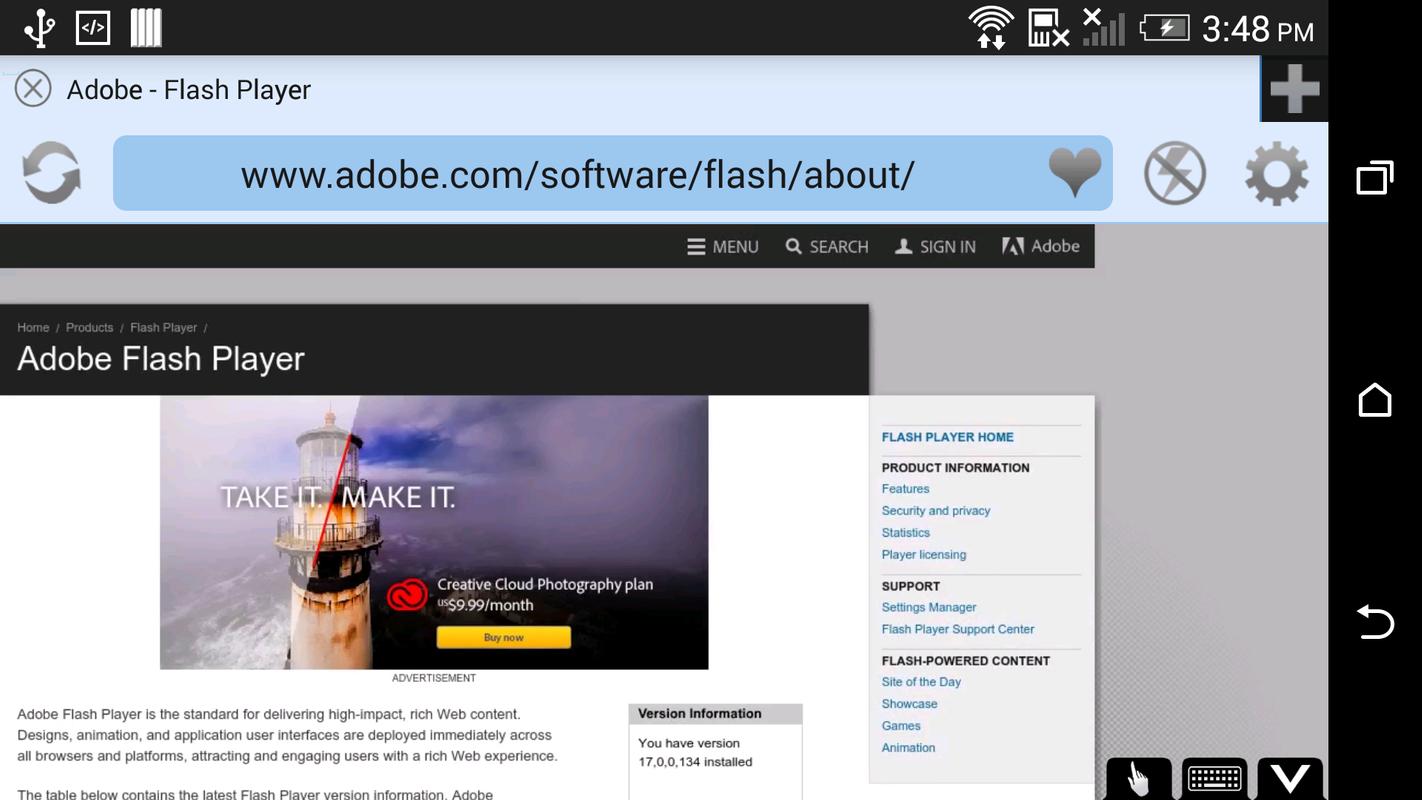Tap the no-signal cellular bars icon
Viewport: 1422px width, 800px height.
tap(1104, 27)
